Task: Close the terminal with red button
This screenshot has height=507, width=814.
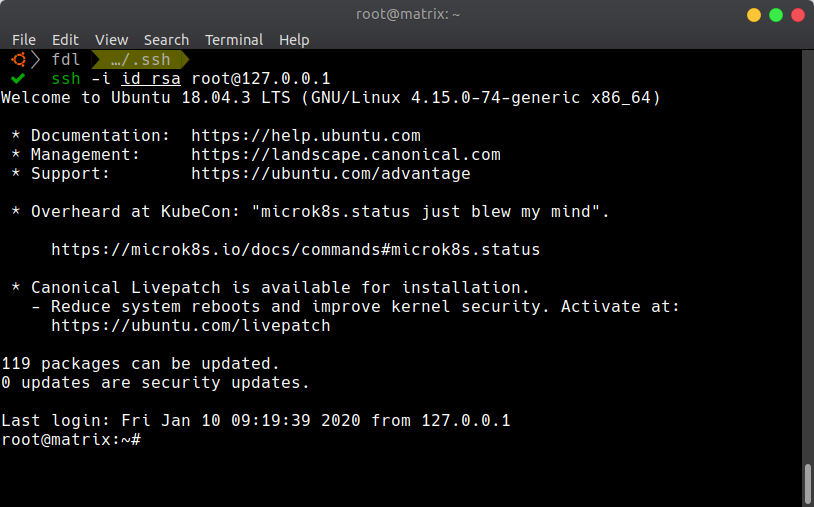Action: (798, 15)
